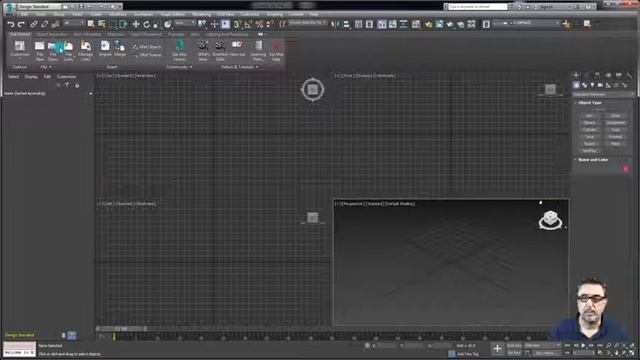Click the Perspective viewport label menu
The width and height of the screenshot is (640, 360).
(x=353, y=204)
